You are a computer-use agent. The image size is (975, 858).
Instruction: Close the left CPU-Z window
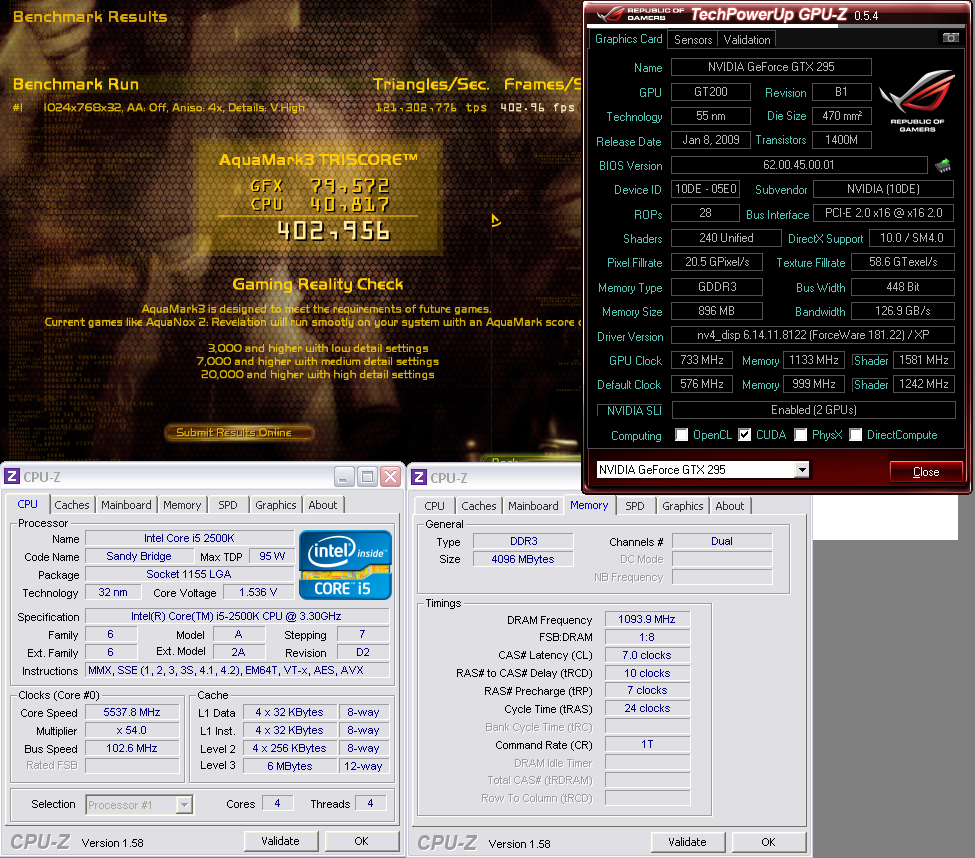390,477
